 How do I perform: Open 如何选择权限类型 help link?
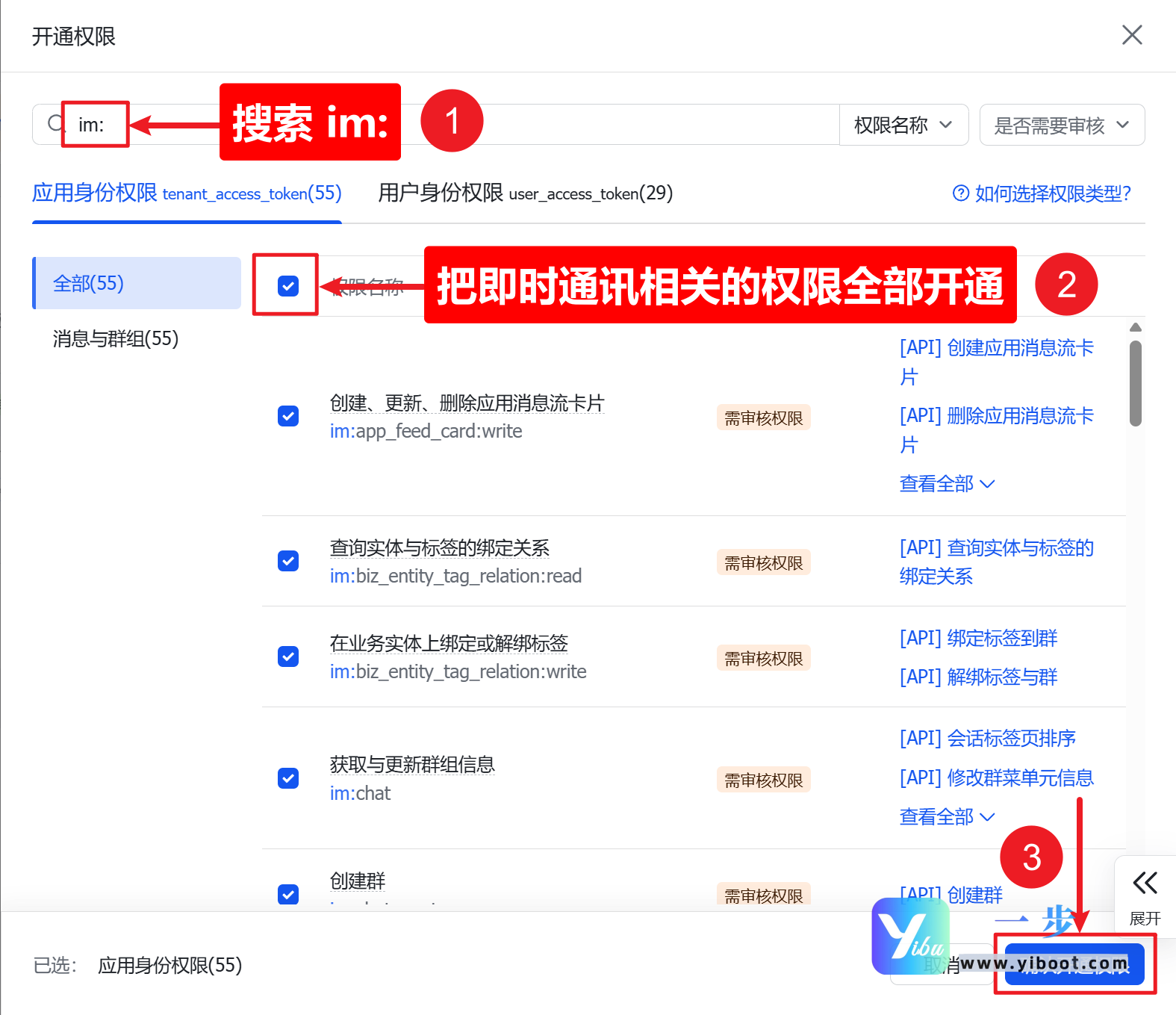point(1053,194)
